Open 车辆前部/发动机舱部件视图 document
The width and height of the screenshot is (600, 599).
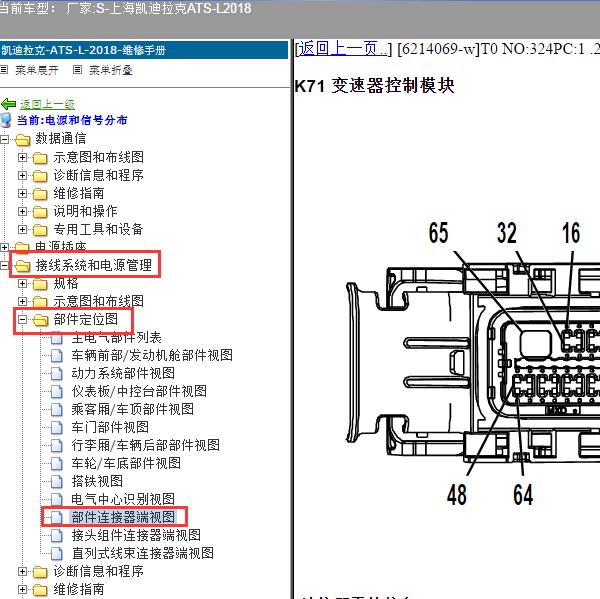tap(152, 355)
